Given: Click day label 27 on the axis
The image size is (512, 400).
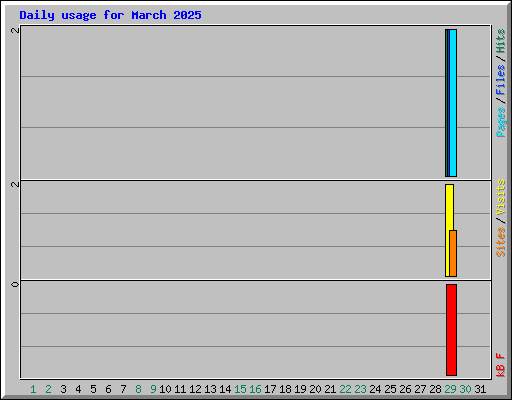Looking at the screenshot, I should tap(420, 389).
